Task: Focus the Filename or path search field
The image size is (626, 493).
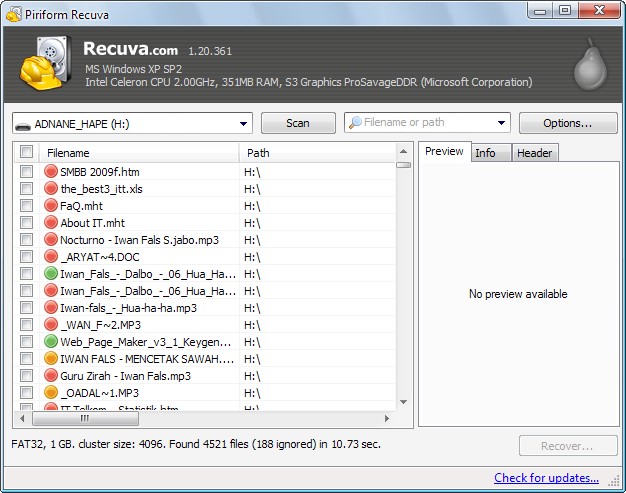Action: point(427,123)
